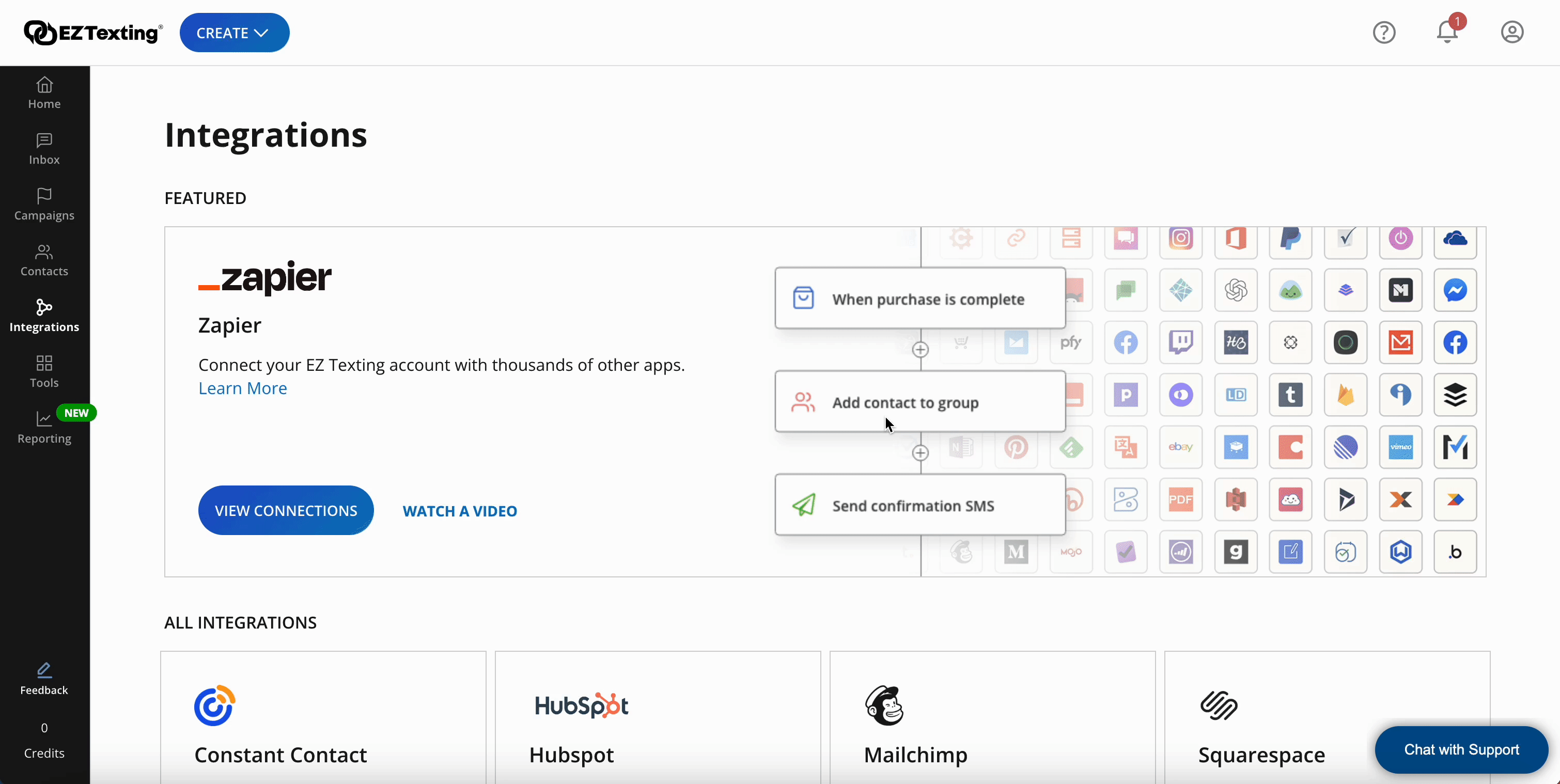
Task: Click the Campaigns sidebar icon
Action: tap(44, 204)
